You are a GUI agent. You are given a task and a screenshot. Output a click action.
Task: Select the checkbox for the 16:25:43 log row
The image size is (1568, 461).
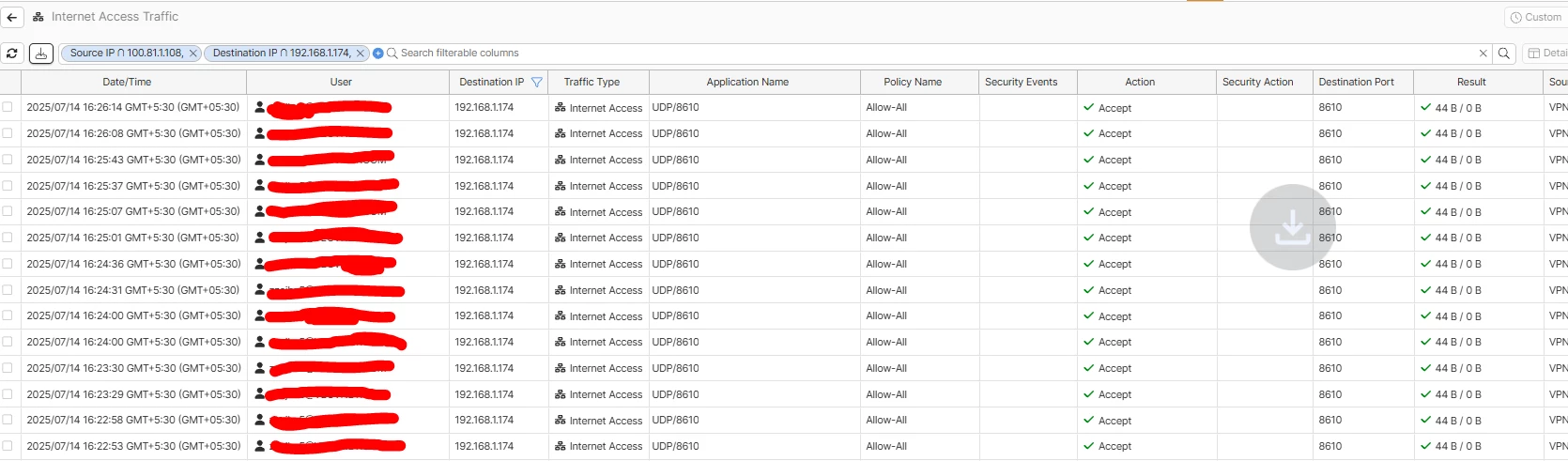point(8,160)
